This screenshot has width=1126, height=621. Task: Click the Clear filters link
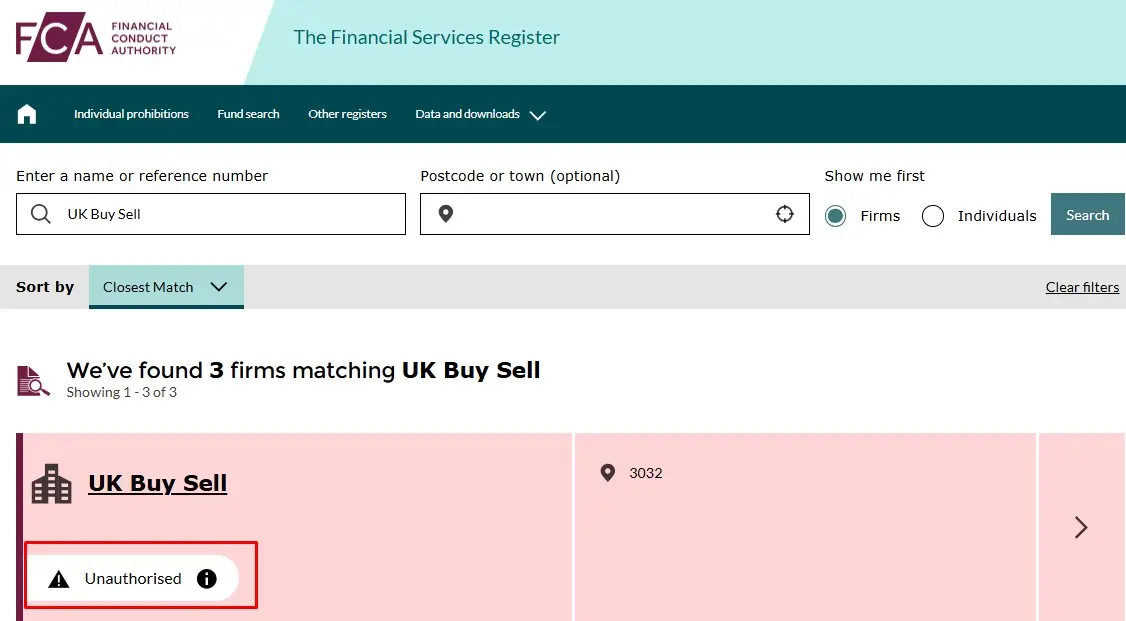pyautogui.click(x=1082, y=287)
